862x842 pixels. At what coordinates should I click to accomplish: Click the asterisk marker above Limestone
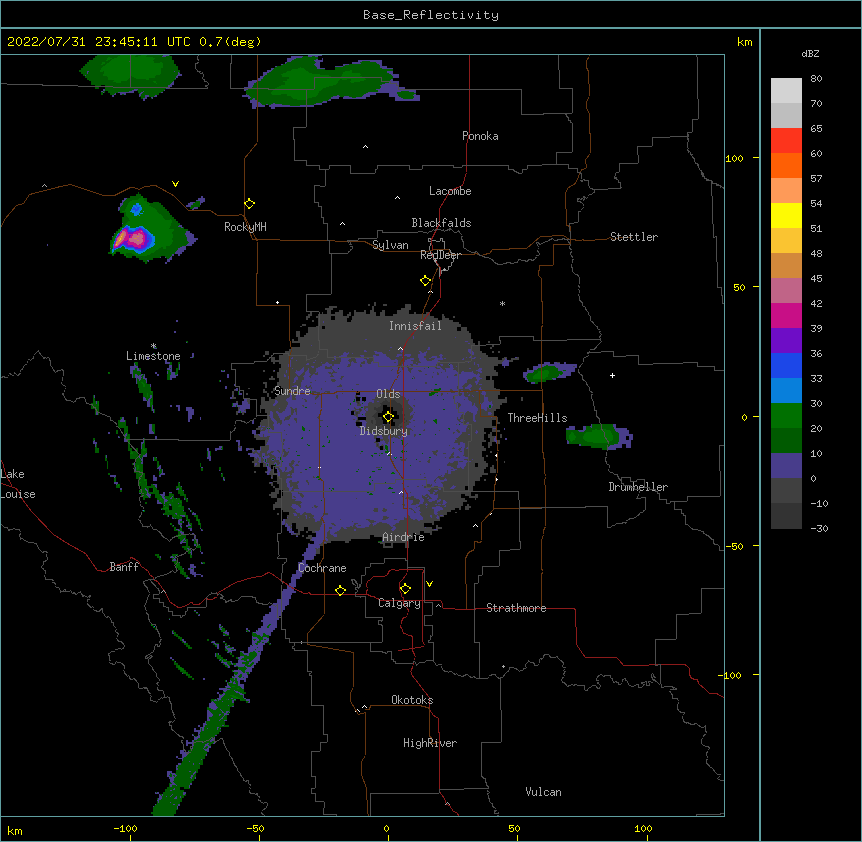(154, 346)
